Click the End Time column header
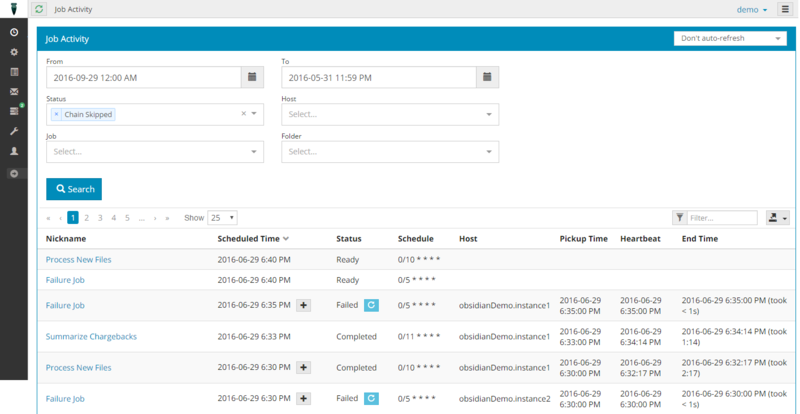800x414 pixels. tap(700, 238)
